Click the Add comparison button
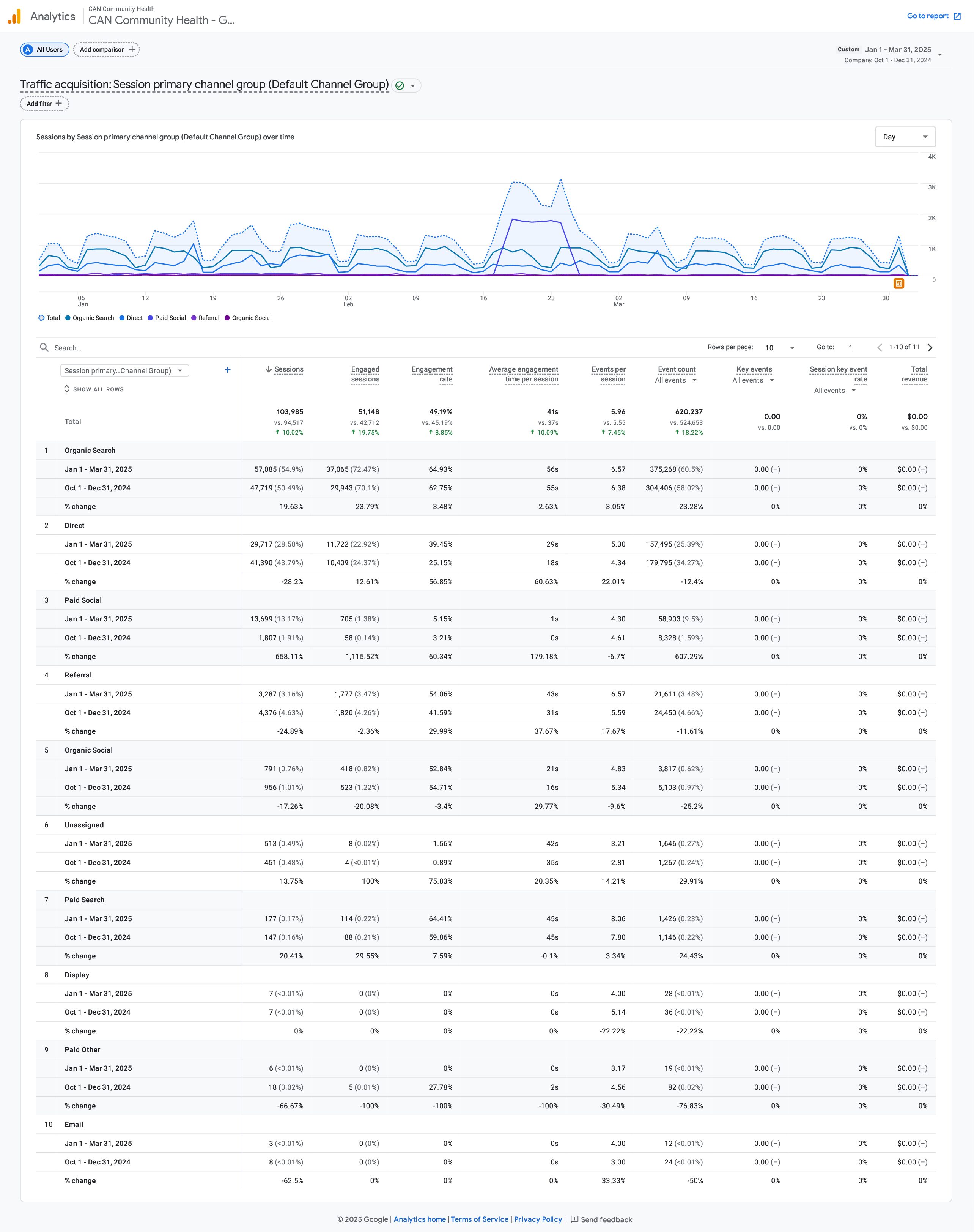The height and width of the screenshot is (1232, 974). (107, 50)
